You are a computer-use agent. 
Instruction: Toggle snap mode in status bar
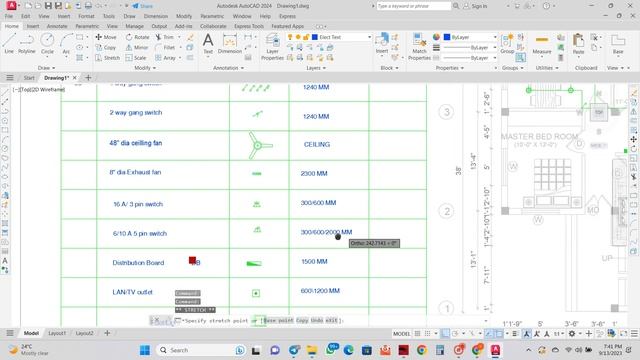point(427,333)
